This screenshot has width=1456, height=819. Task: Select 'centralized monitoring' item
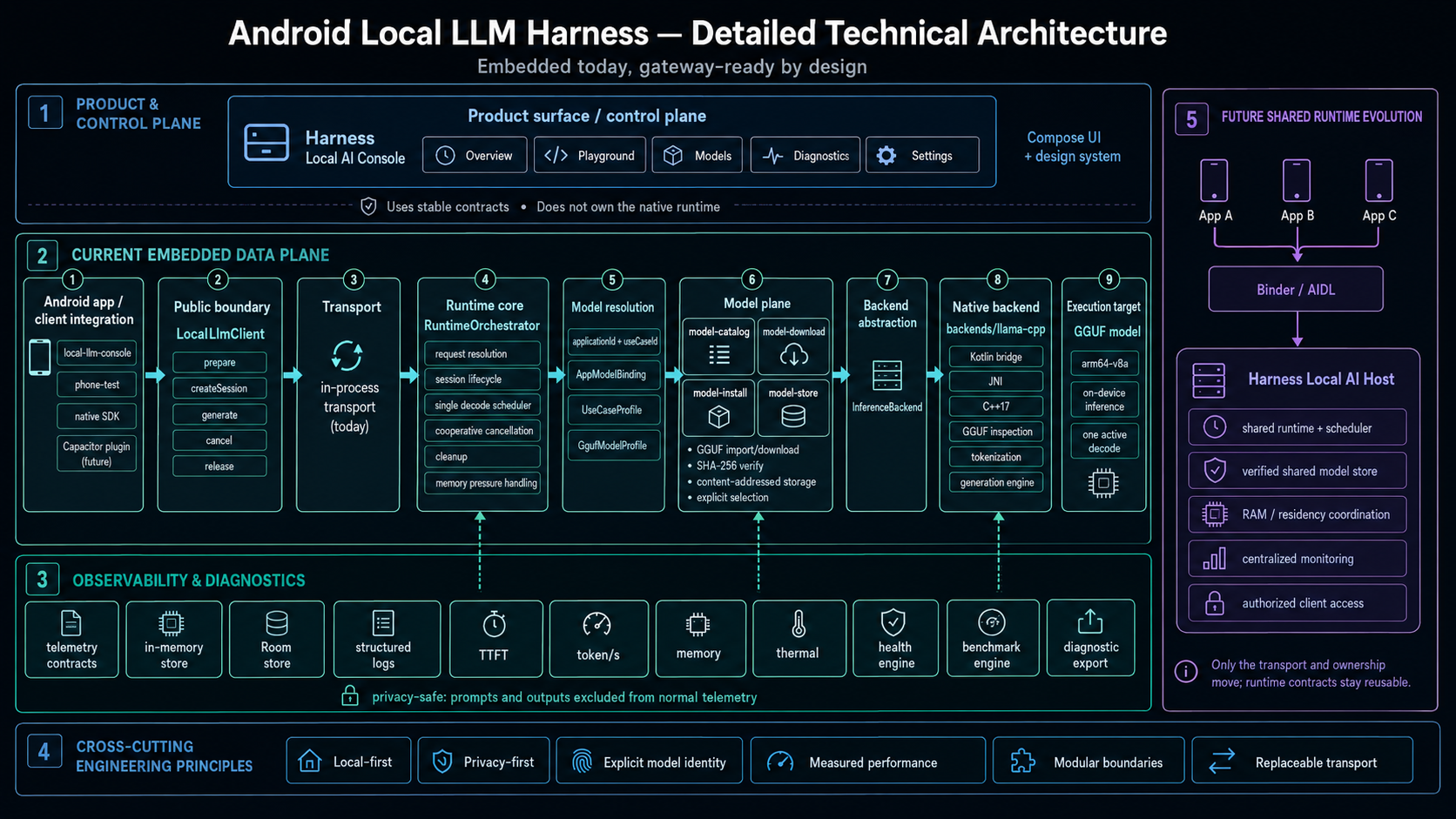tap(1298, 559)
